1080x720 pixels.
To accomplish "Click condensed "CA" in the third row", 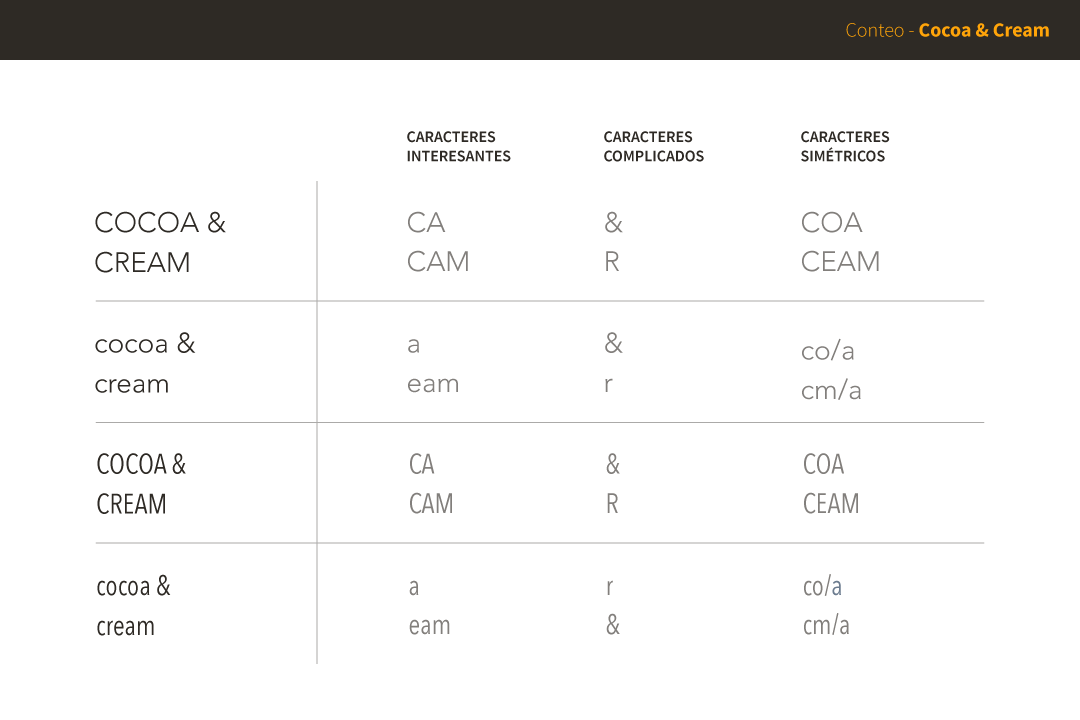I will [x=421, y=464].
